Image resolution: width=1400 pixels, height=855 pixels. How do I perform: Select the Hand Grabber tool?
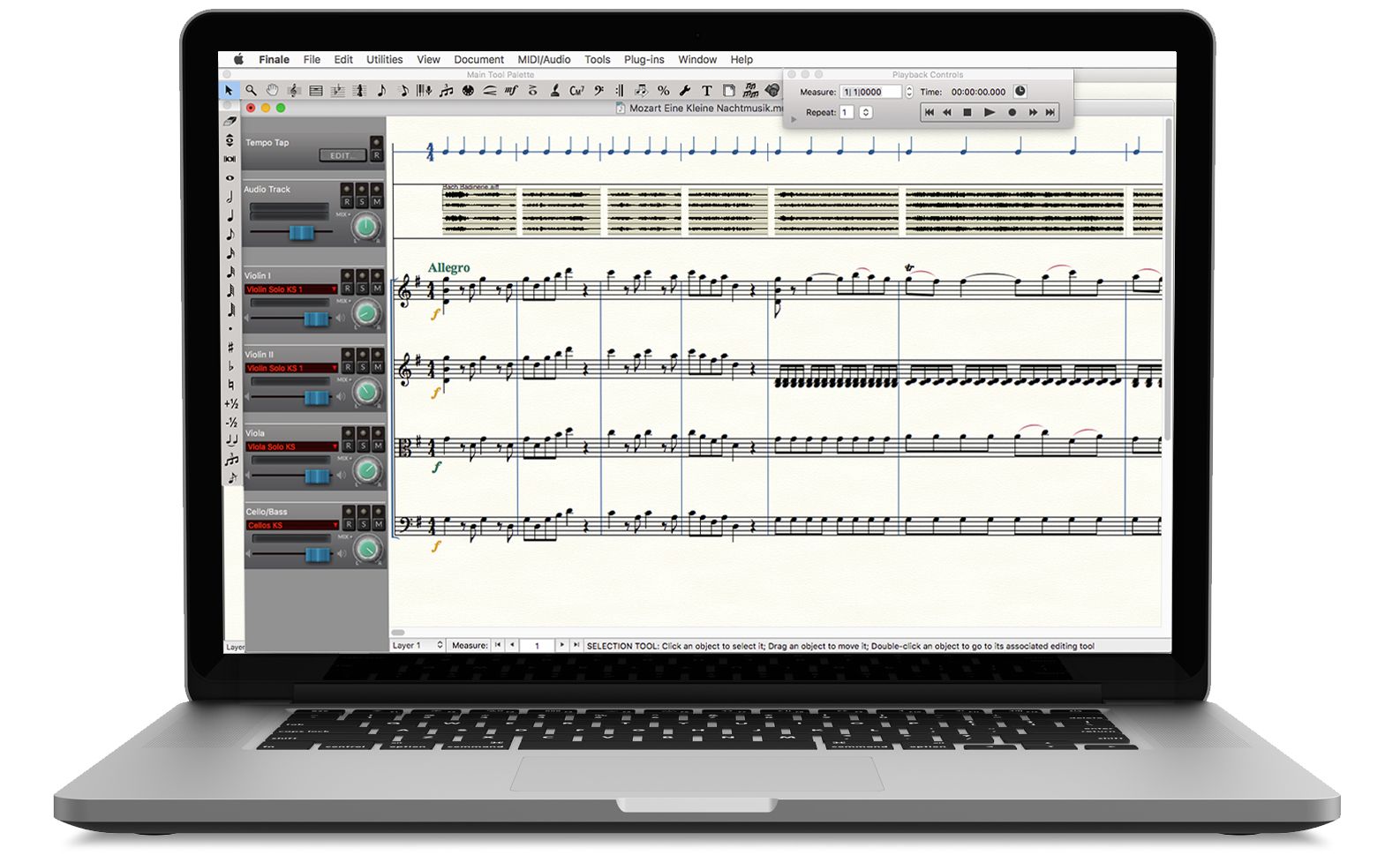(x=272, y=90)
